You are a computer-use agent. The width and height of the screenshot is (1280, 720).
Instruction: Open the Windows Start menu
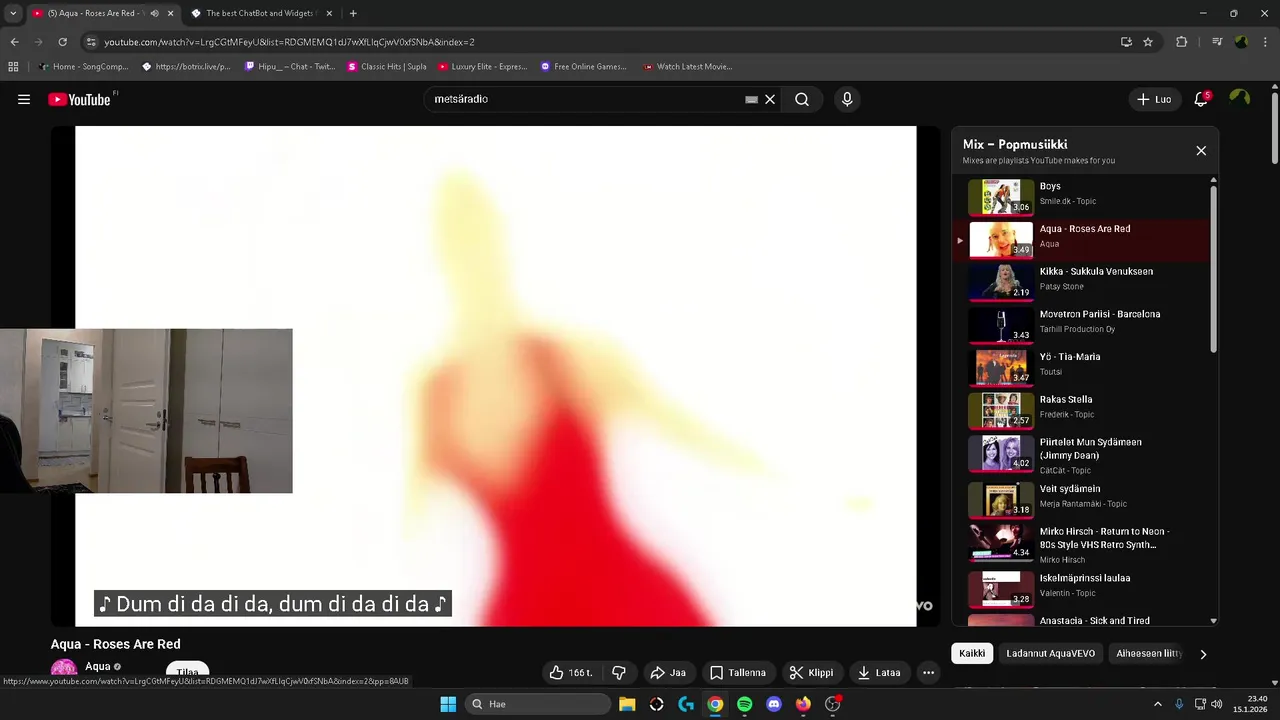[x=448, y=704]
